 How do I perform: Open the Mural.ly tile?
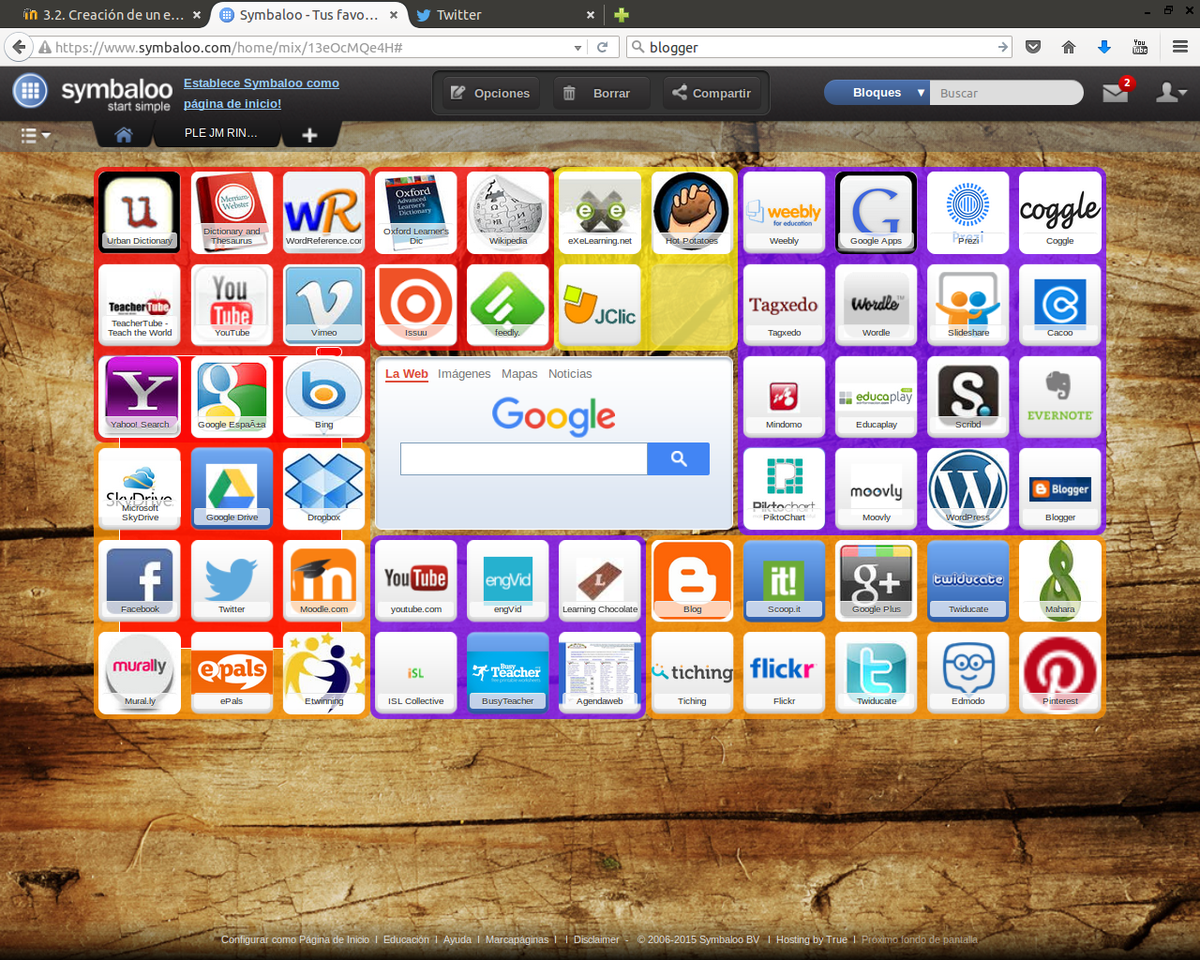coord(140,672)
